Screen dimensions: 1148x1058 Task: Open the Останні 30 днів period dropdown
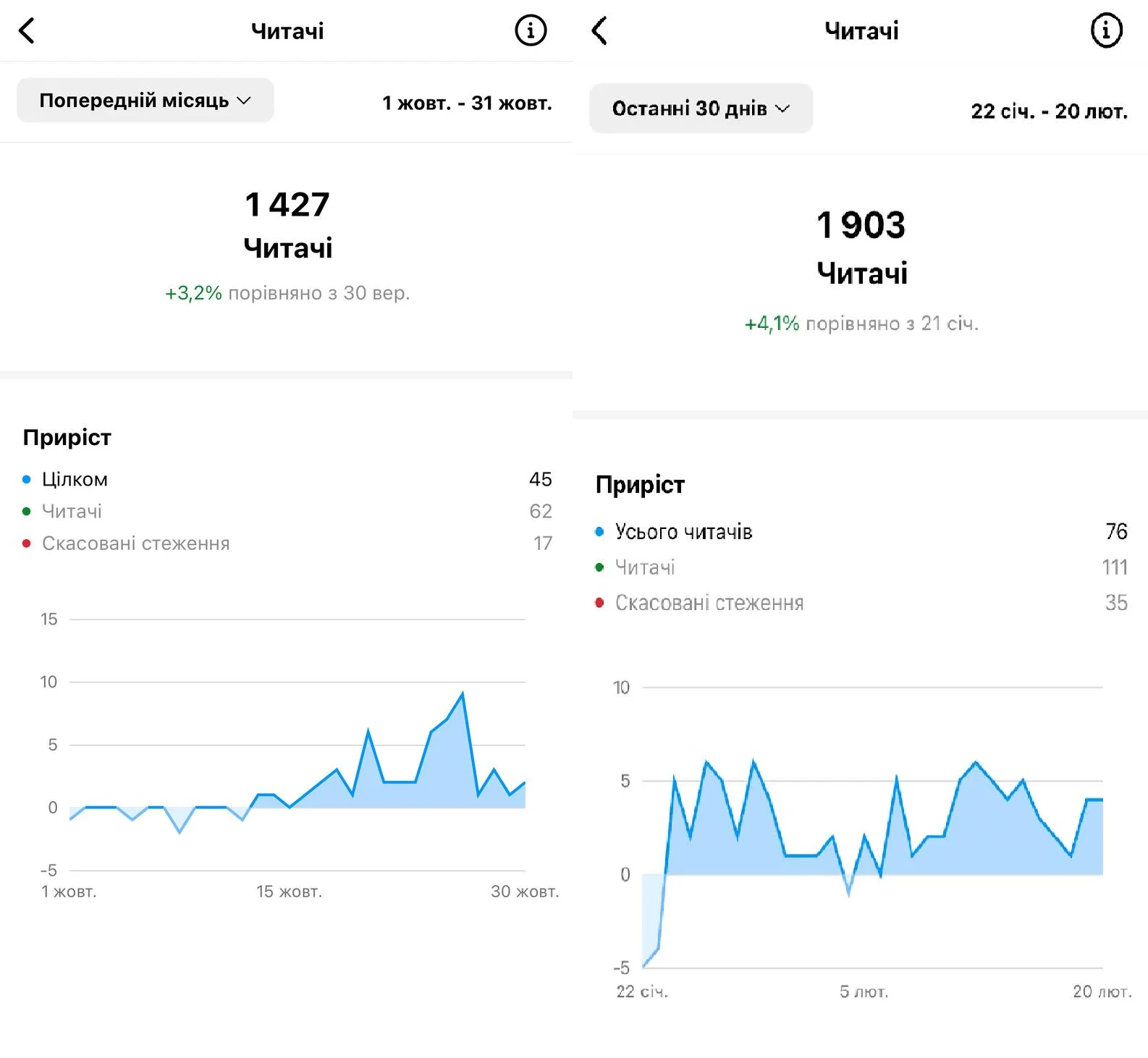point(701,109)
